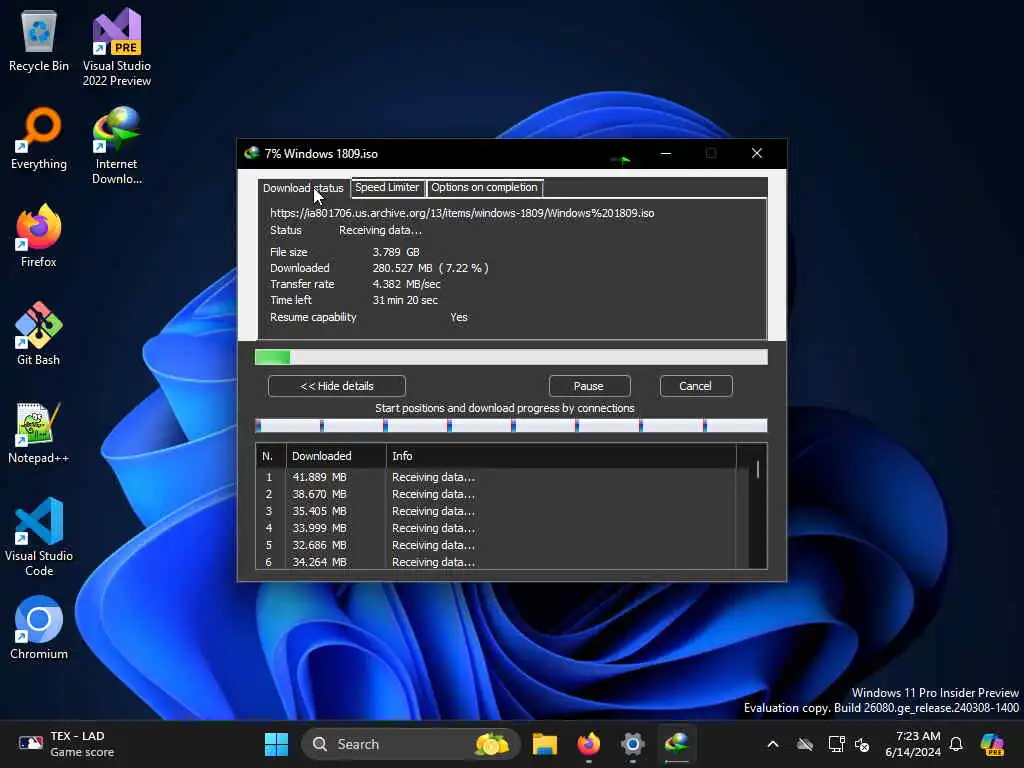The width and height of the screenshot is (1024, 768).
Task: Switch to Firefox in the taskbar
Action: 588,744
